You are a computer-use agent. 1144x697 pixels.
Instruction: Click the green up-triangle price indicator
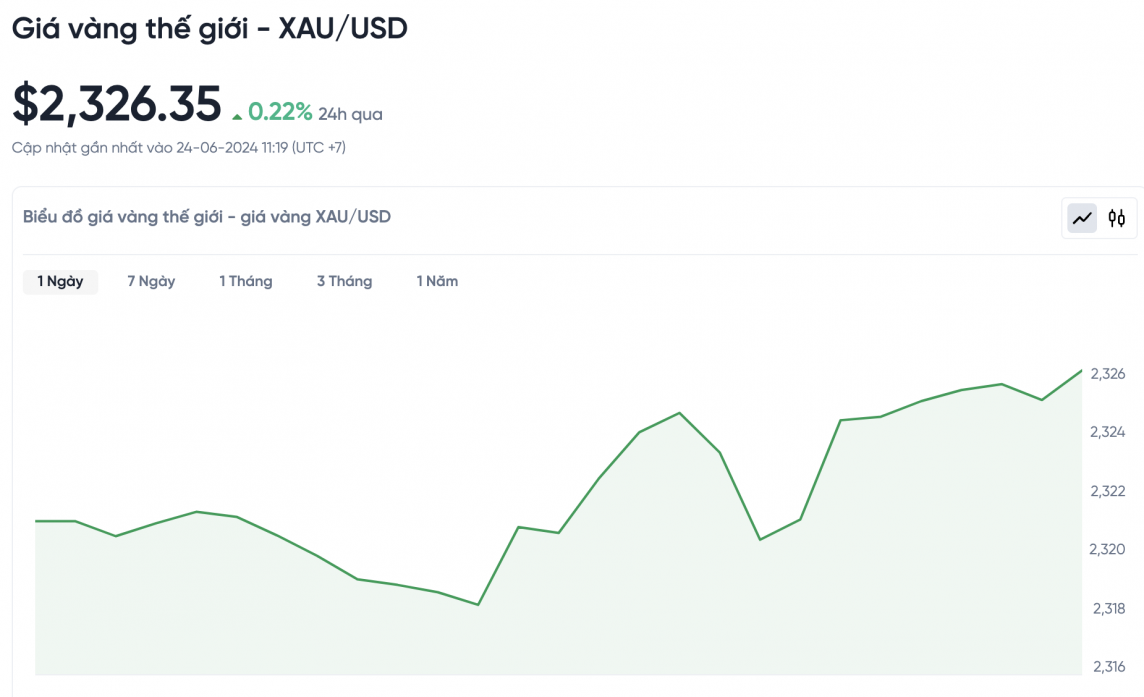point(237,116)
